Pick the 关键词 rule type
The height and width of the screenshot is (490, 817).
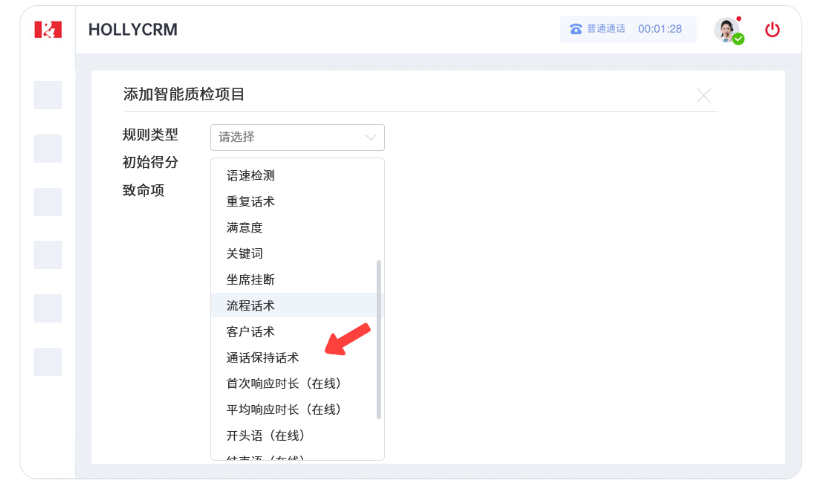(x=244, y=253)
